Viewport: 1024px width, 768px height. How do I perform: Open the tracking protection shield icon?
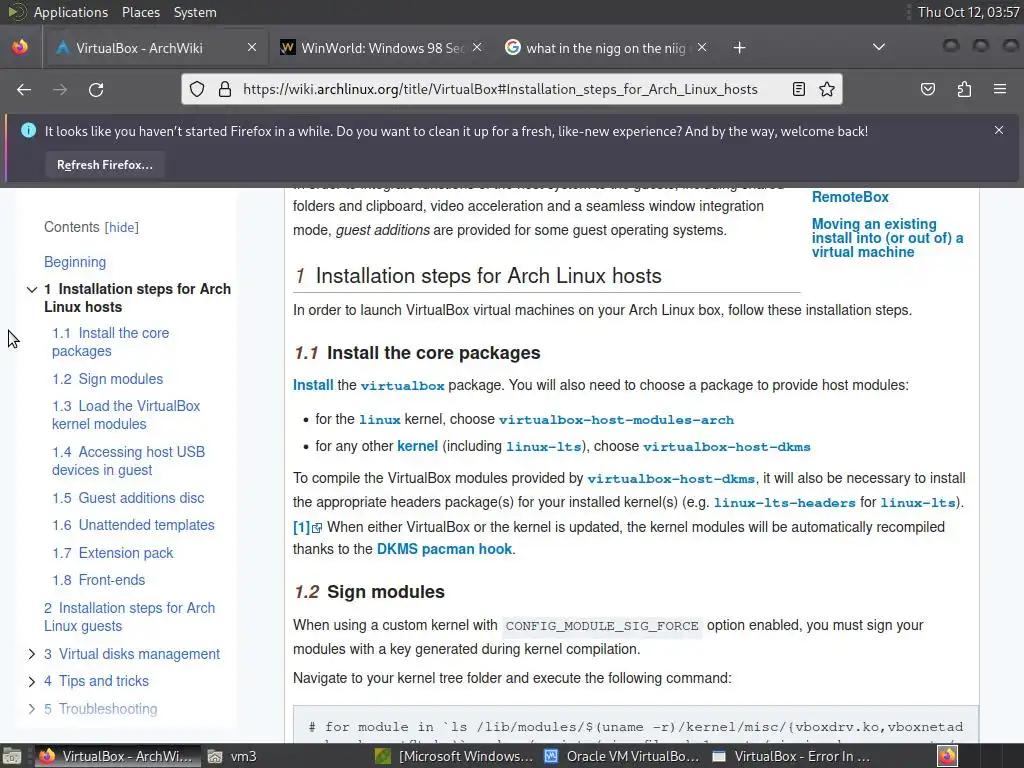(197, 89)
